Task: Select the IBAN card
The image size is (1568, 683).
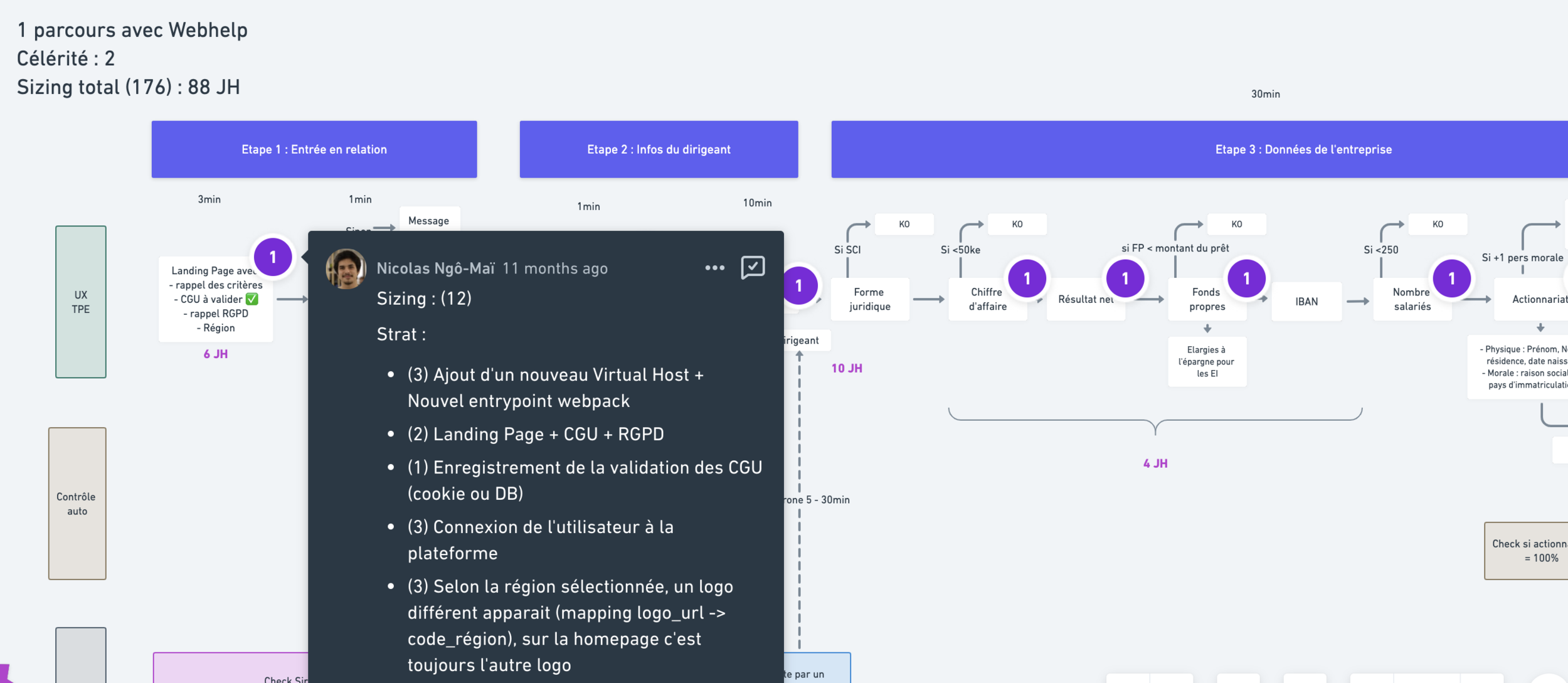Action: pos(1306,302)
